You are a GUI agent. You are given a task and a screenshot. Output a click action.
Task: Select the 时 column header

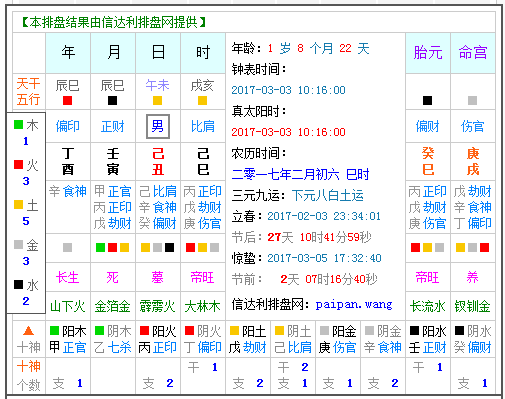point(203,53)
